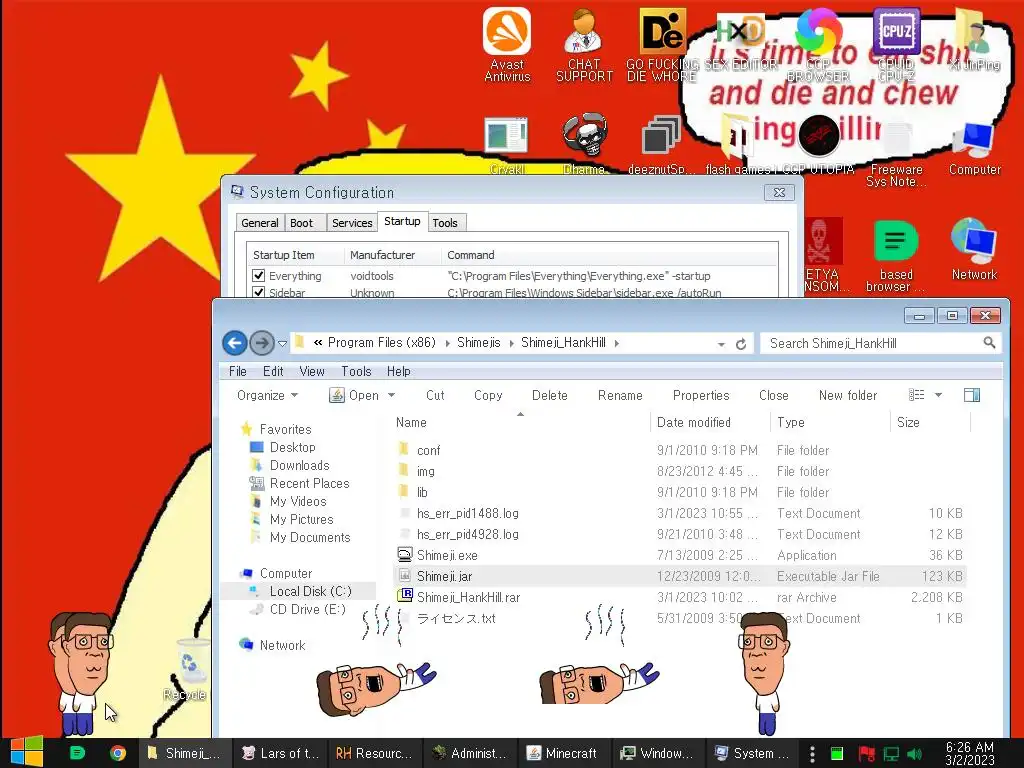Switch to the Tools tab in System Configuration

point(445,223)
